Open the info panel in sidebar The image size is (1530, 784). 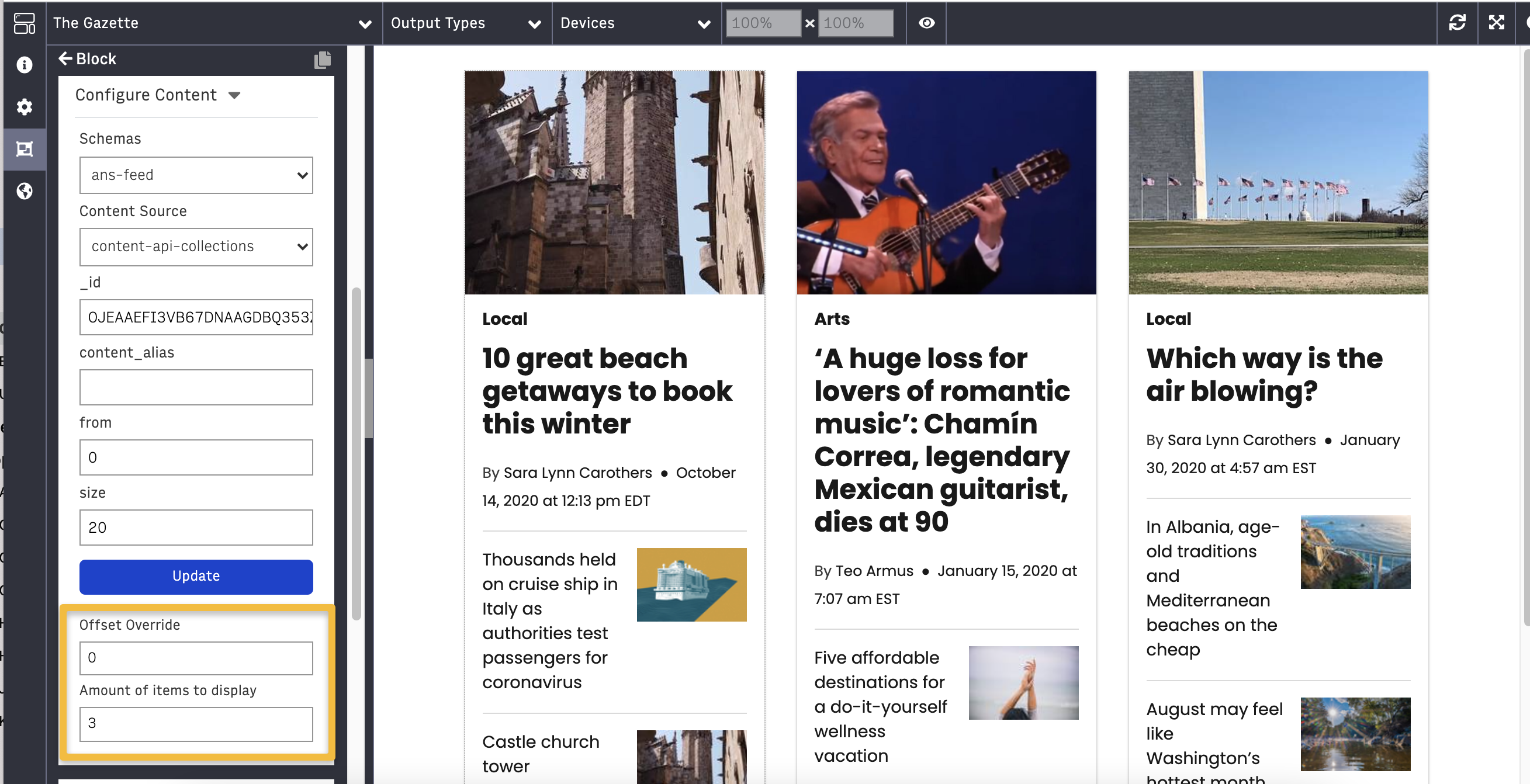(25, 65)
